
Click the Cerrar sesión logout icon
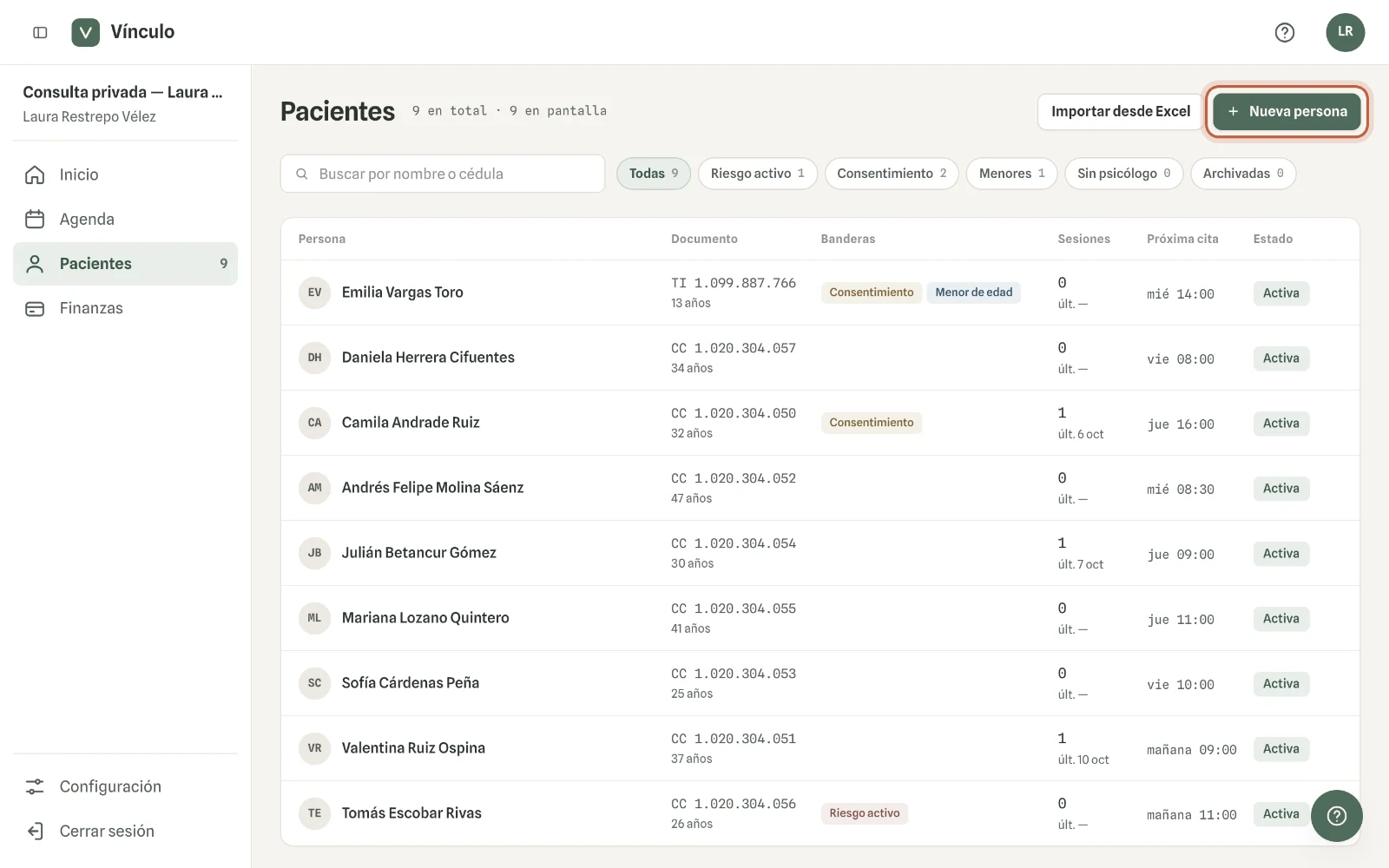[x=35, y=831]
